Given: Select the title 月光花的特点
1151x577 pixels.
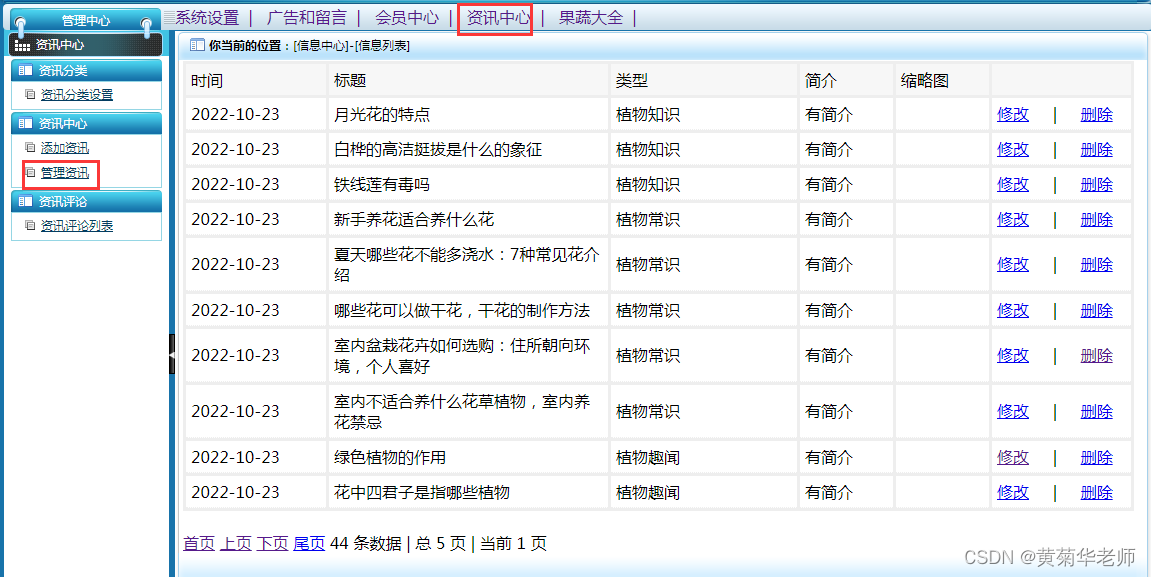Looking at the screenshot, I should (382, 115).
